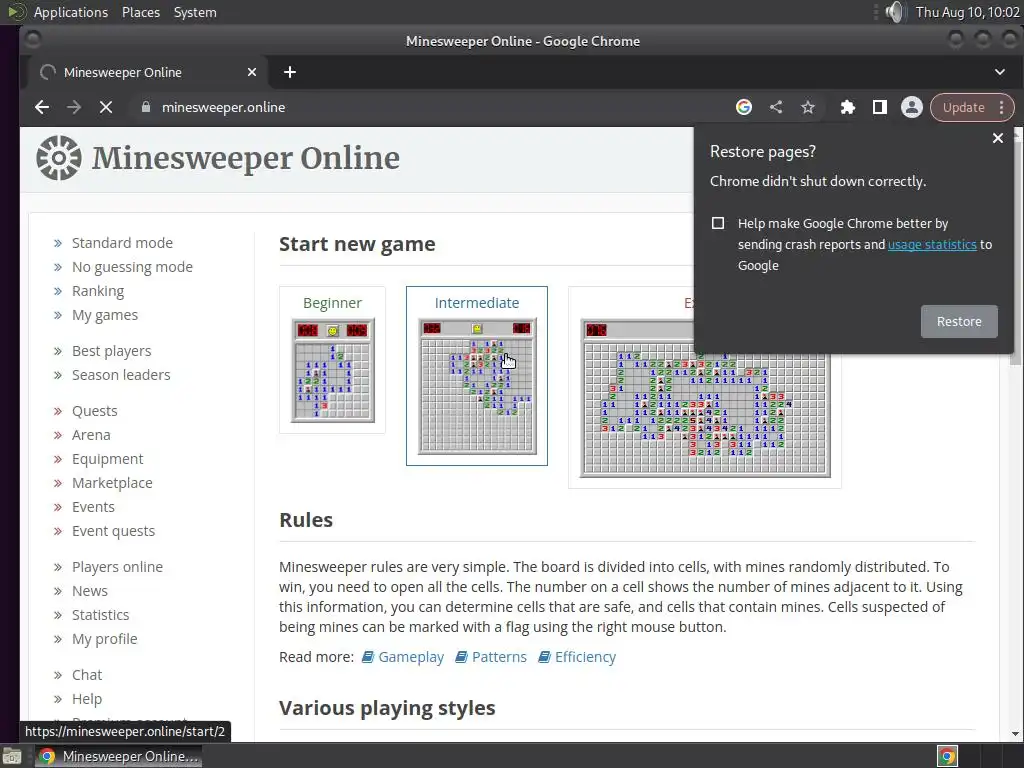Open the usage statistics link
This screenshot has width=1024, height=768.
[x=932, y=244]
